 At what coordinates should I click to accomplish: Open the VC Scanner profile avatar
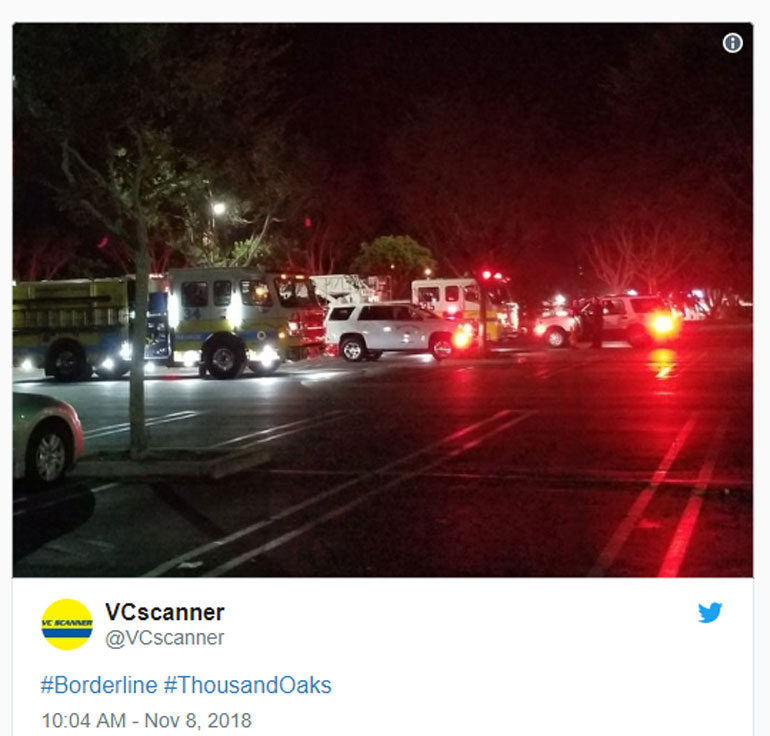coord(67,624)
